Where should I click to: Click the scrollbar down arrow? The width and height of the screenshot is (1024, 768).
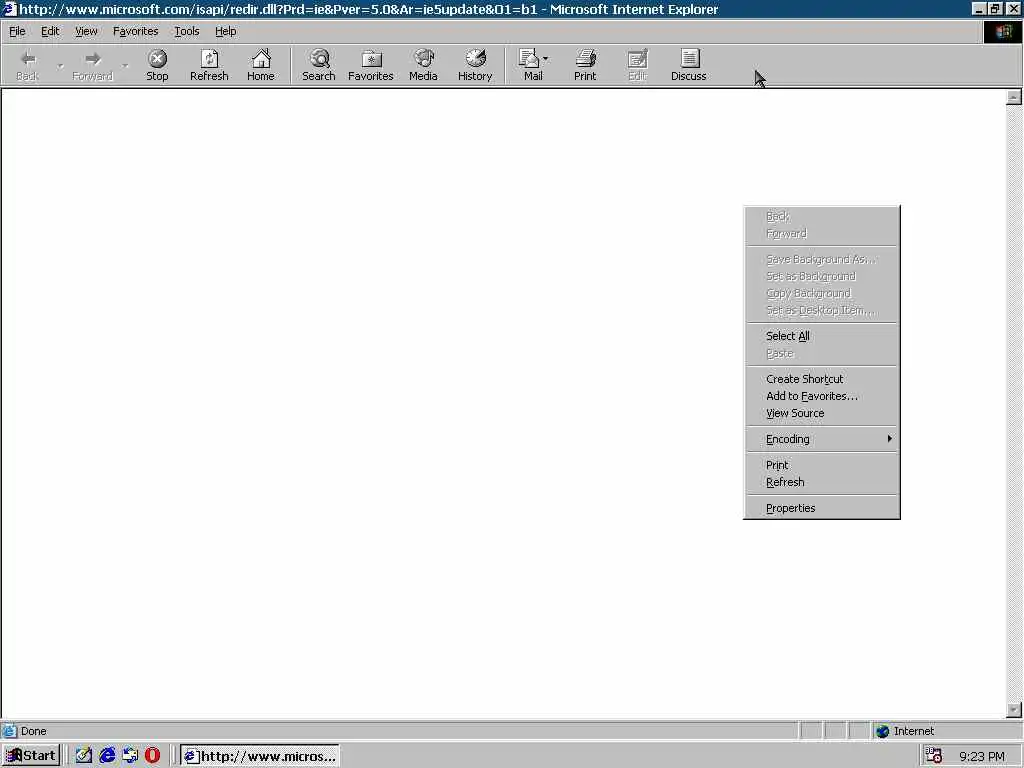pos(1014,709)
